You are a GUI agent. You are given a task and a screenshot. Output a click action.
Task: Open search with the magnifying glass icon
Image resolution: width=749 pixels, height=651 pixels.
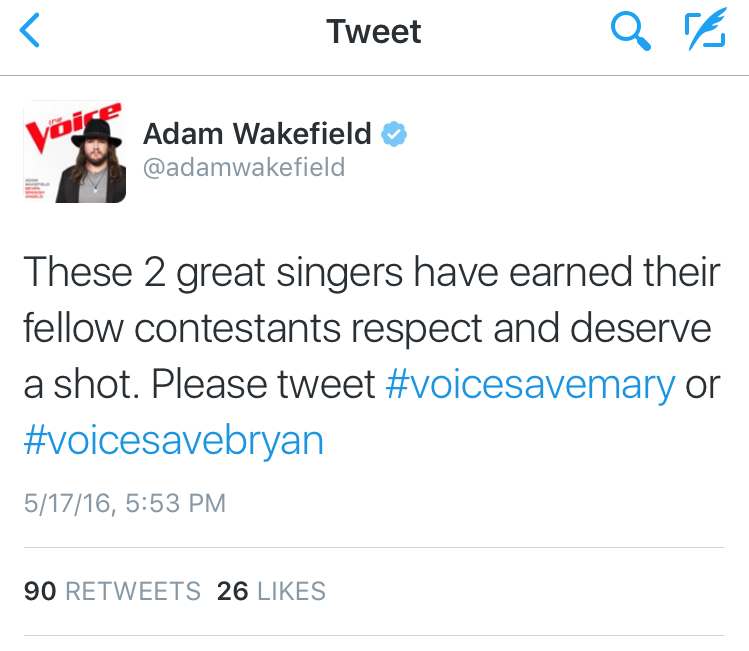(631, 31)
